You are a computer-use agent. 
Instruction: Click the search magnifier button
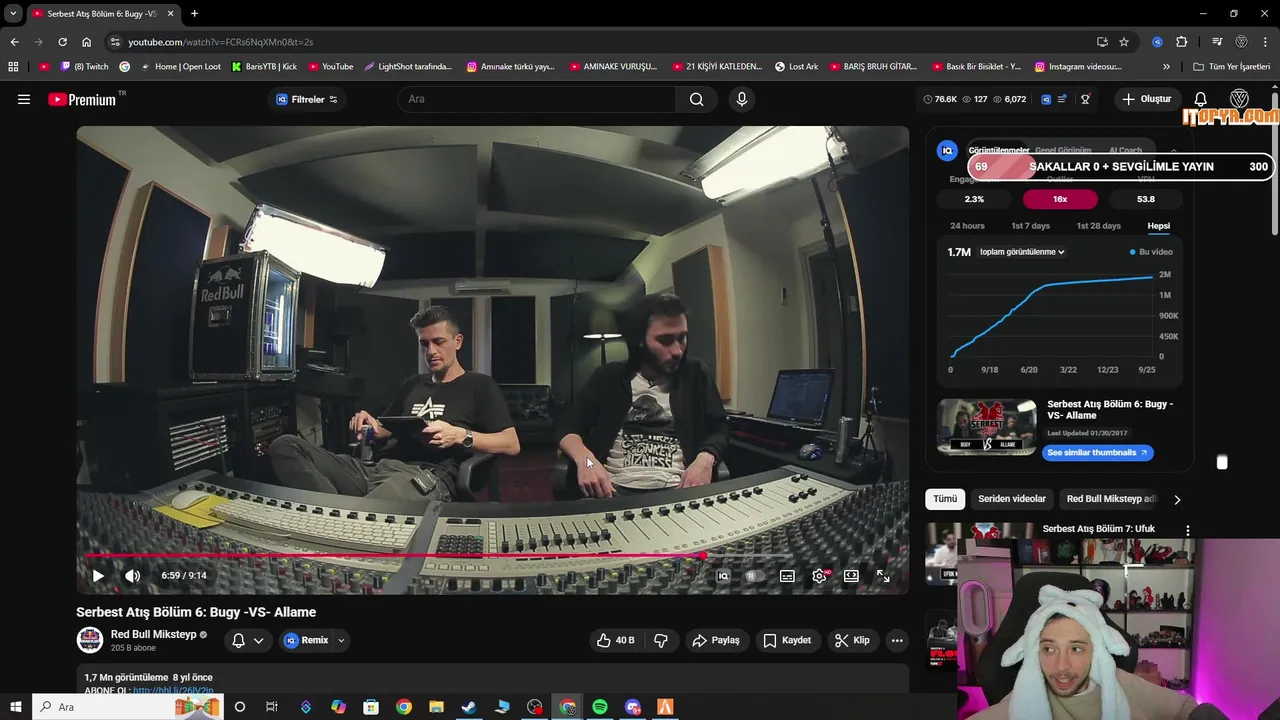pyautogui.click(x=696, y=99)
